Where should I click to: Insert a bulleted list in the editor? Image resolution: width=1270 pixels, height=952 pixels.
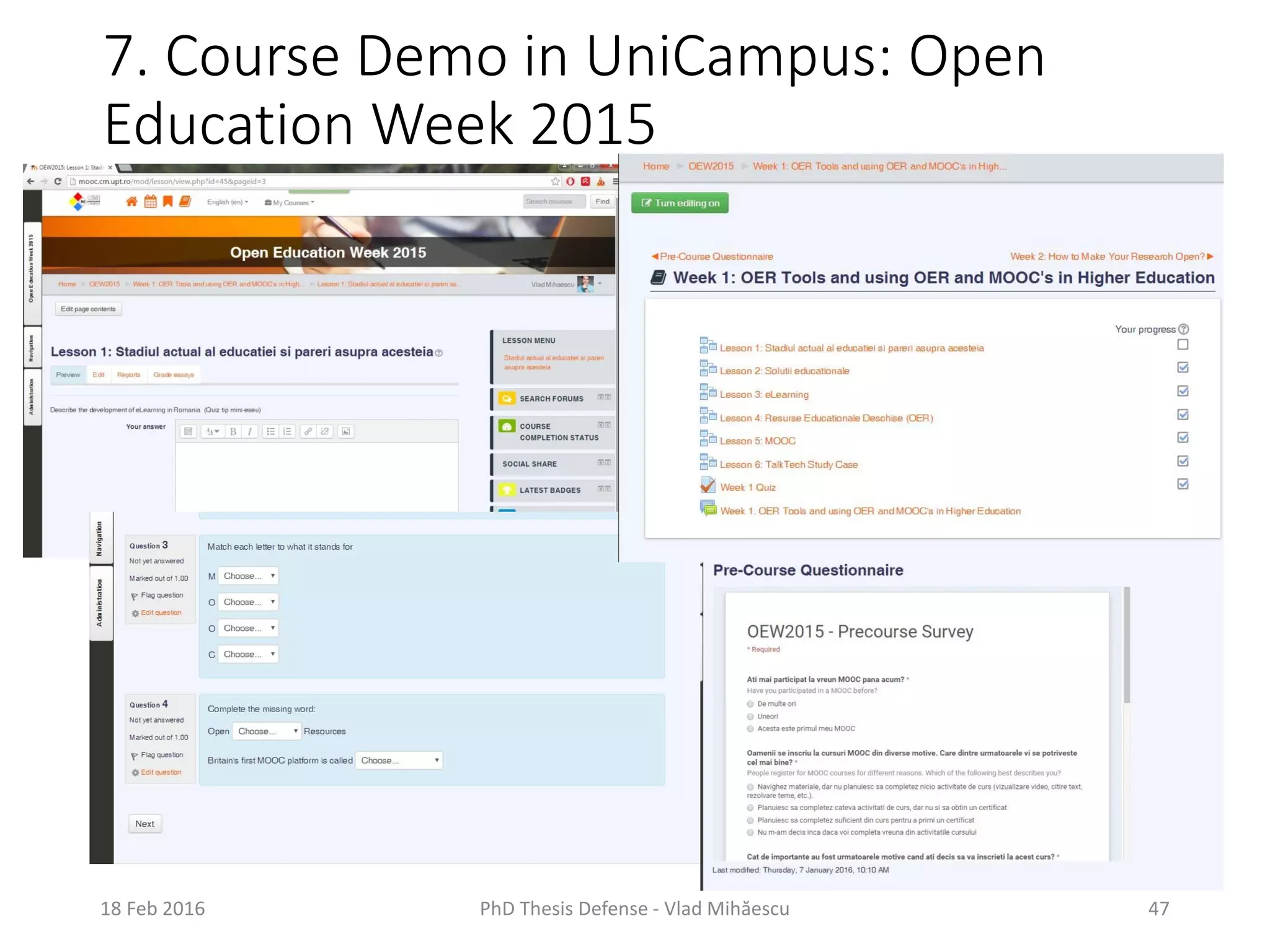270,431
